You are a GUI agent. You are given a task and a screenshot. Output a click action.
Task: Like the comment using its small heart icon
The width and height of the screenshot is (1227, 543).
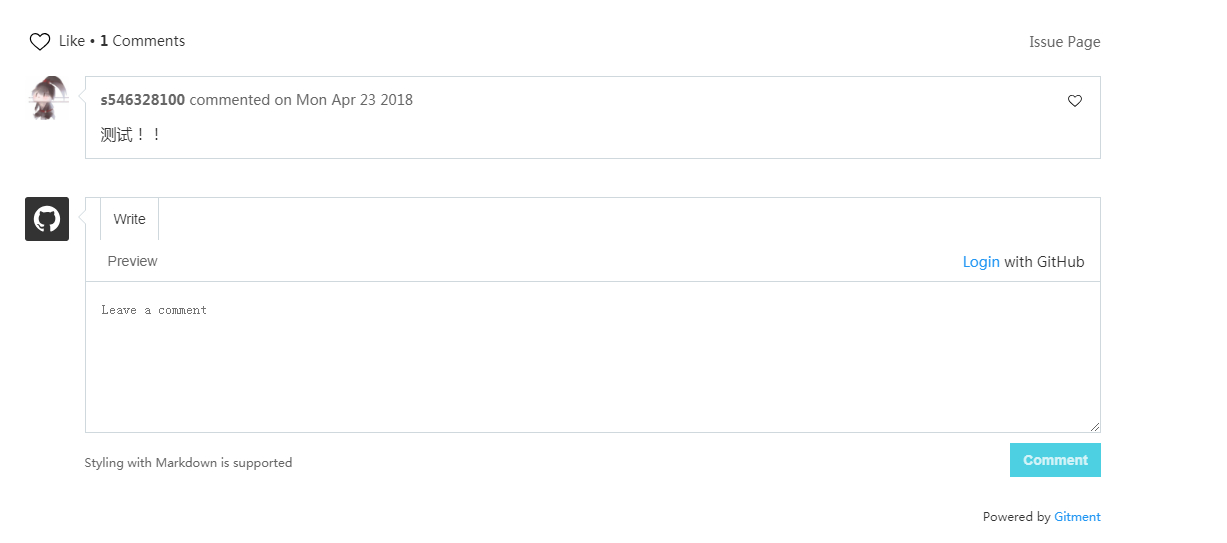pos(1075,101)
